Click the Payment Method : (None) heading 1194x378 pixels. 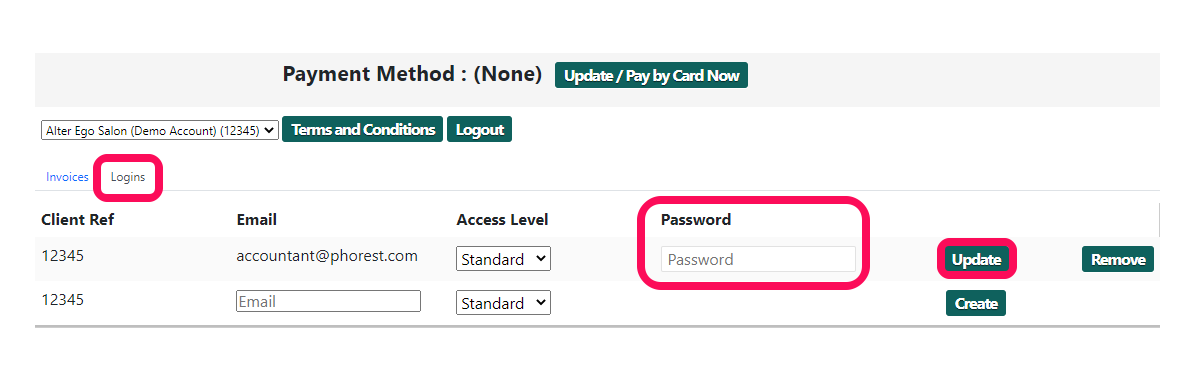point(412,74)
